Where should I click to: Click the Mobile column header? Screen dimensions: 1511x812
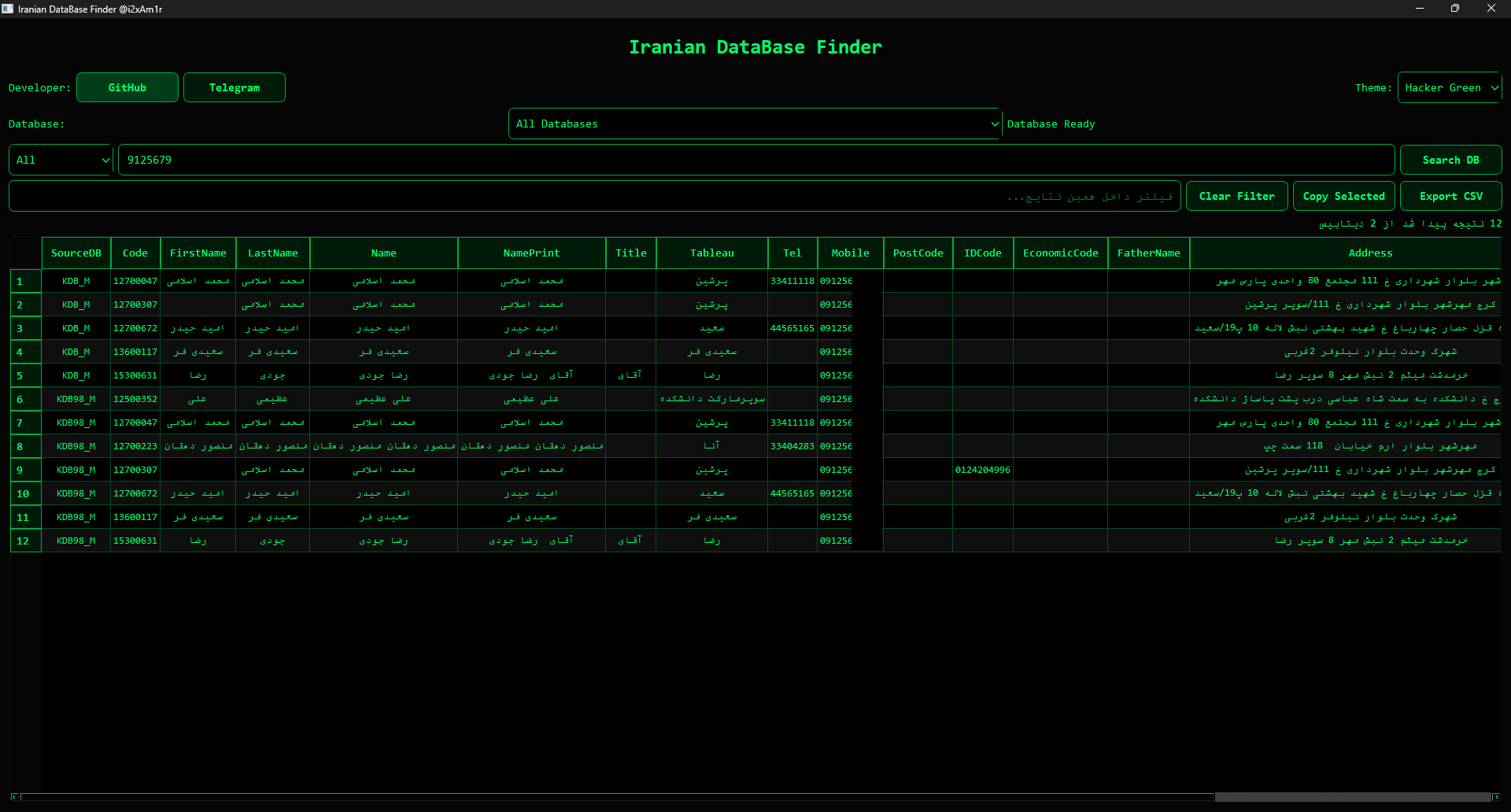point(851,253)
